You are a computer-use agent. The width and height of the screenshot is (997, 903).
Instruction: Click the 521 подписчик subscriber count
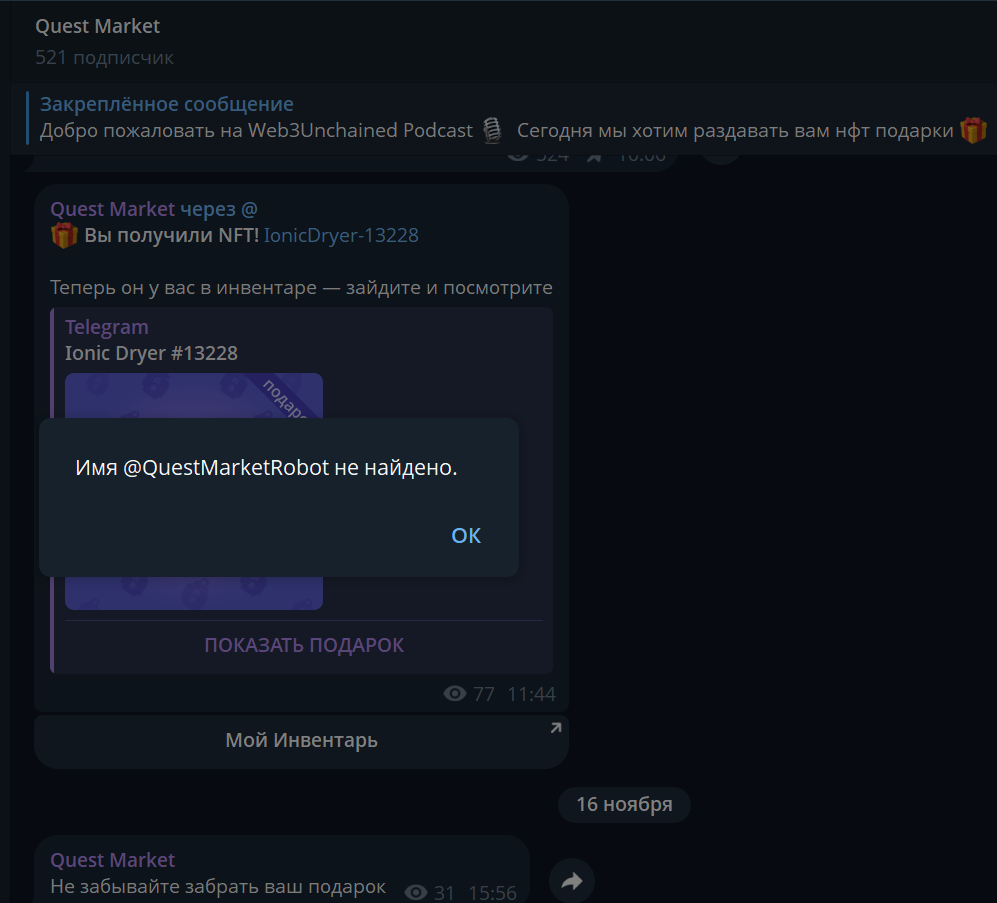(x=104, y=58)
